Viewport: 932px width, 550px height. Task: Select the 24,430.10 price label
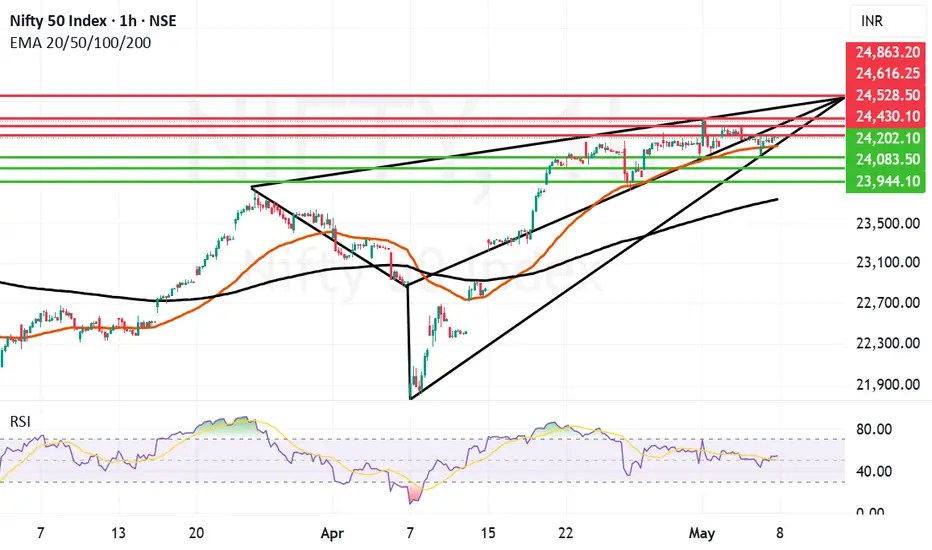[886, 116]
